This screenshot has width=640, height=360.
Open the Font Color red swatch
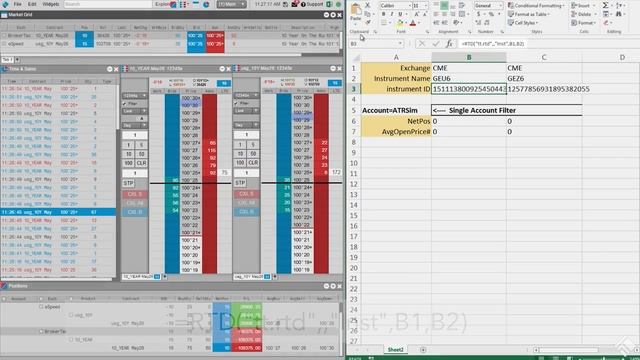[413, 23]
